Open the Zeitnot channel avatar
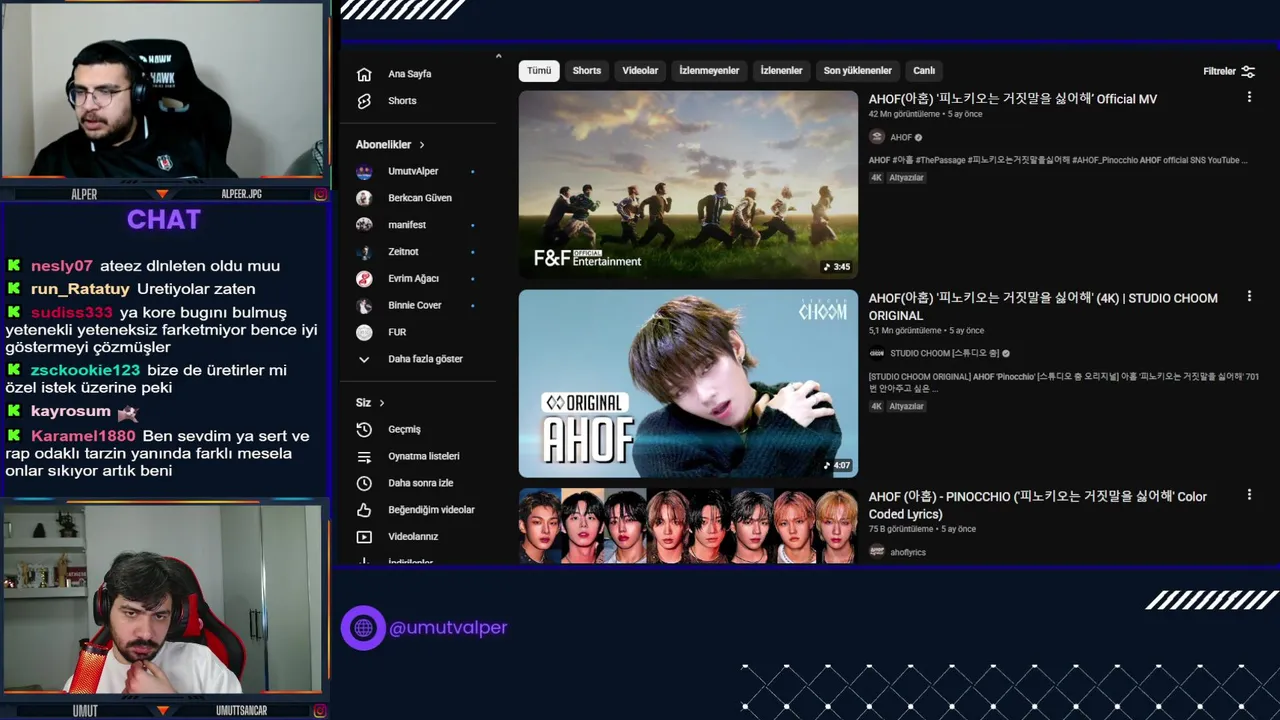This screenshot has height=720, width=1280. point(364,252)
